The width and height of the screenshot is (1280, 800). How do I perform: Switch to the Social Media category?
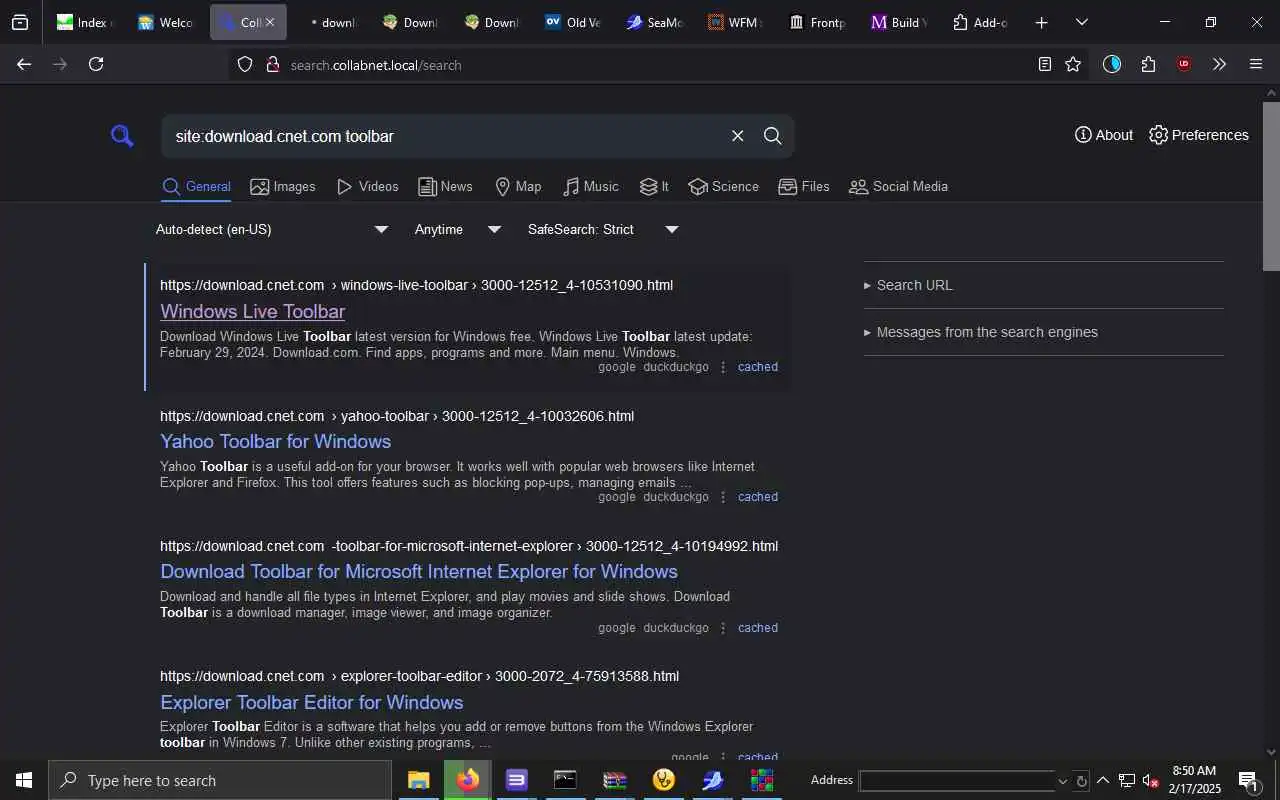pyautogui.click(x=898, y=186)
